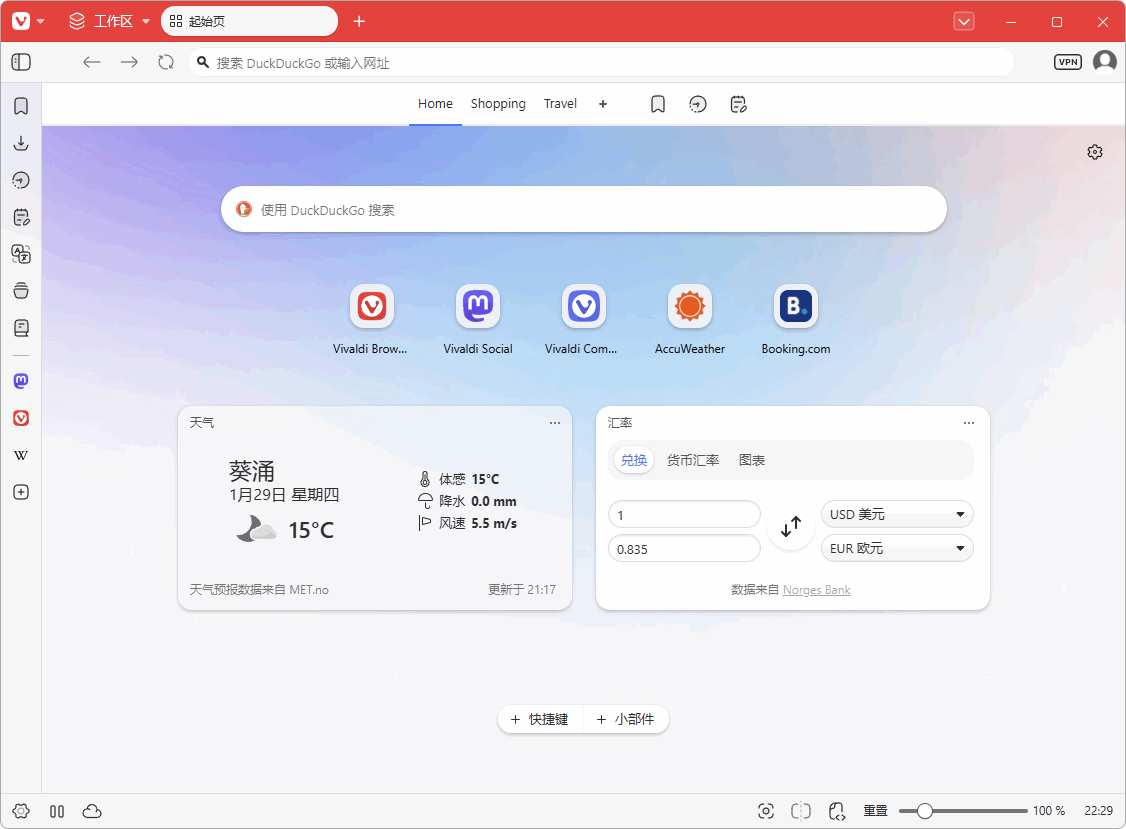Click the VPN button in address bar
This screenshot has width=1126, height=829.
tap(1068, 62)
